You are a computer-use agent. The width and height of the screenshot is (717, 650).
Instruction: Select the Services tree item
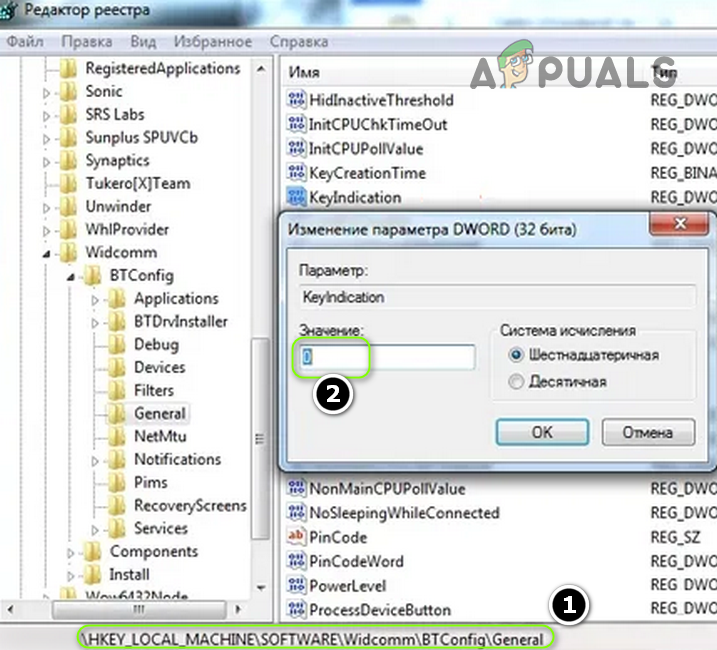click(161, 528)
